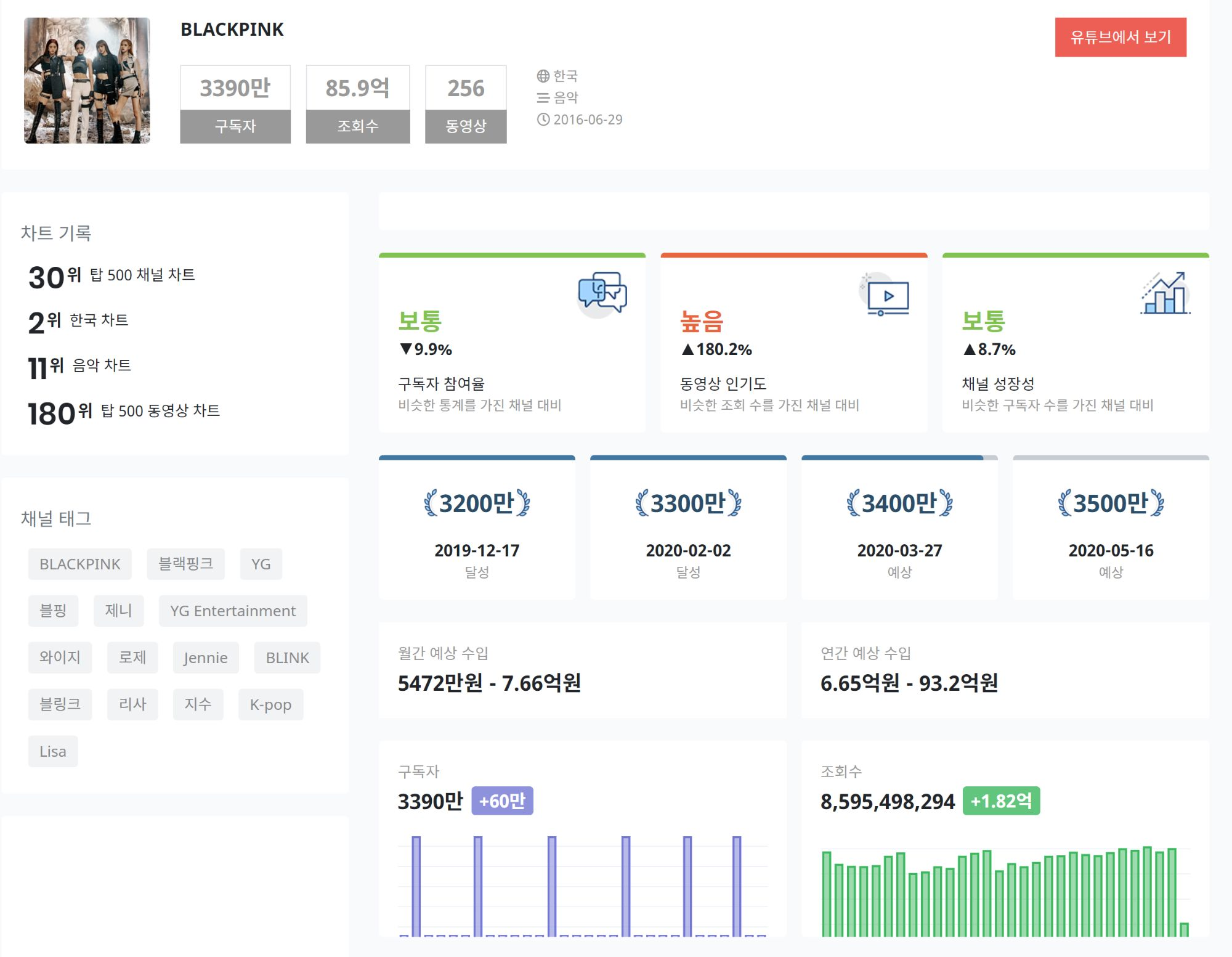The image size is (1232, 957).
Task: Click the globe icon next to 한국
Action: (x=543, y=76)
